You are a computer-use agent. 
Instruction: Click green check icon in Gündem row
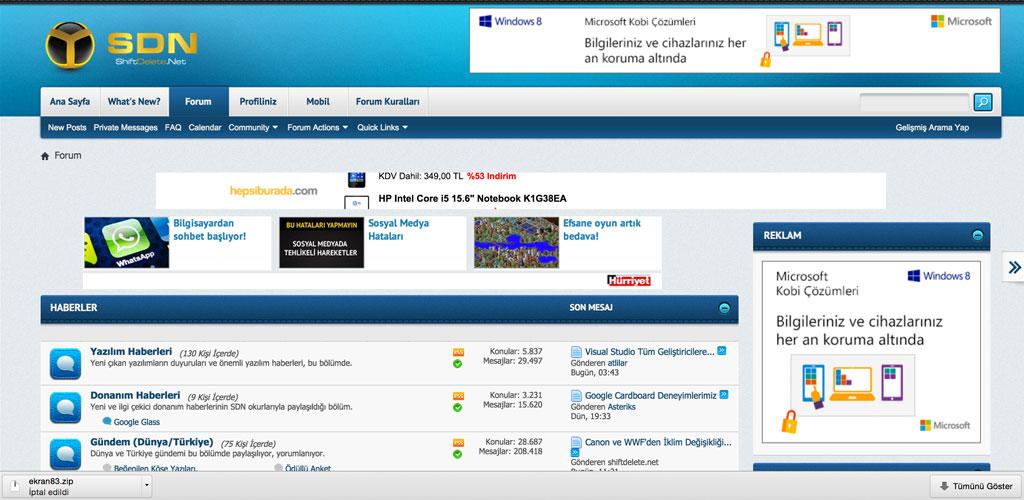click(457, 454)
